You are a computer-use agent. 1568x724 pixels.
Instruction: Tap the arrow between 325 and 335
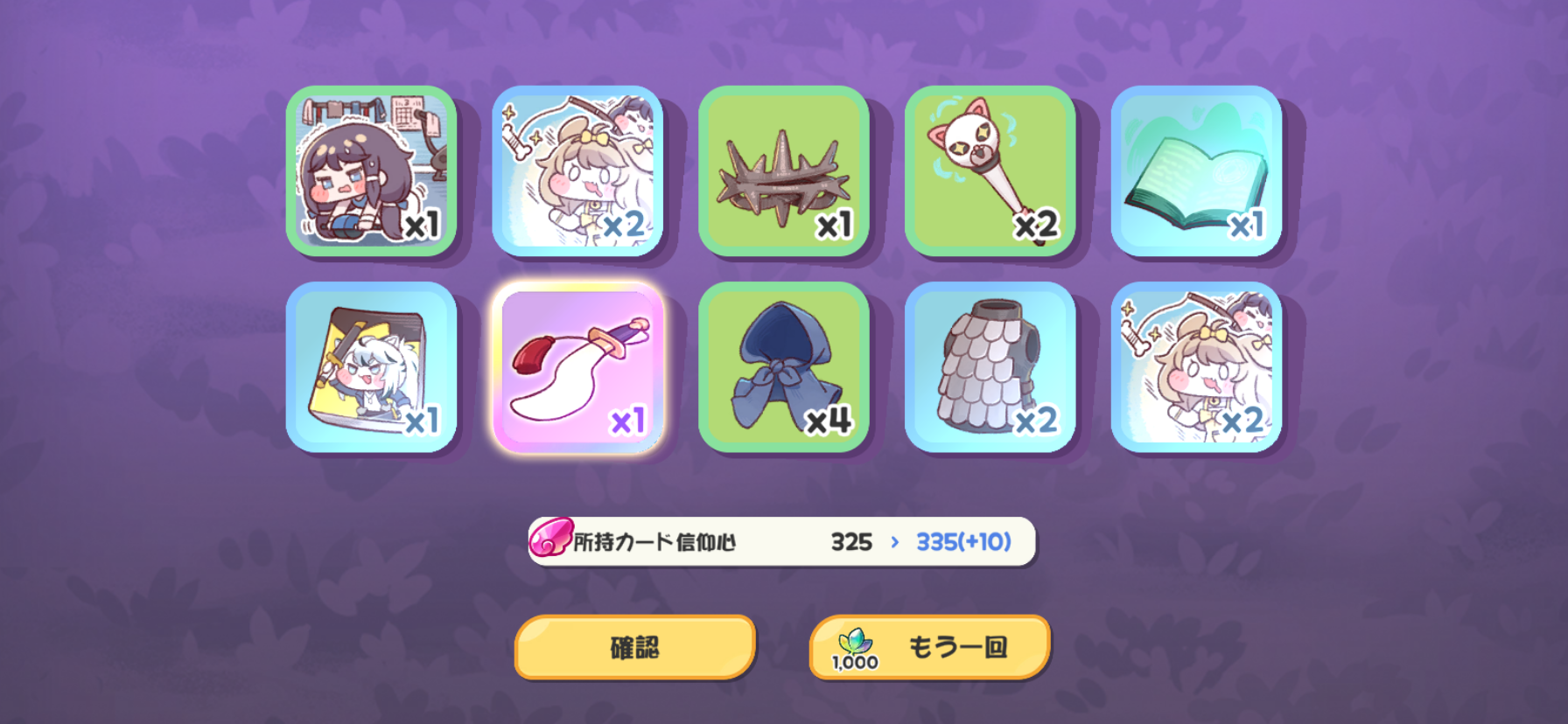pos(894,542)
